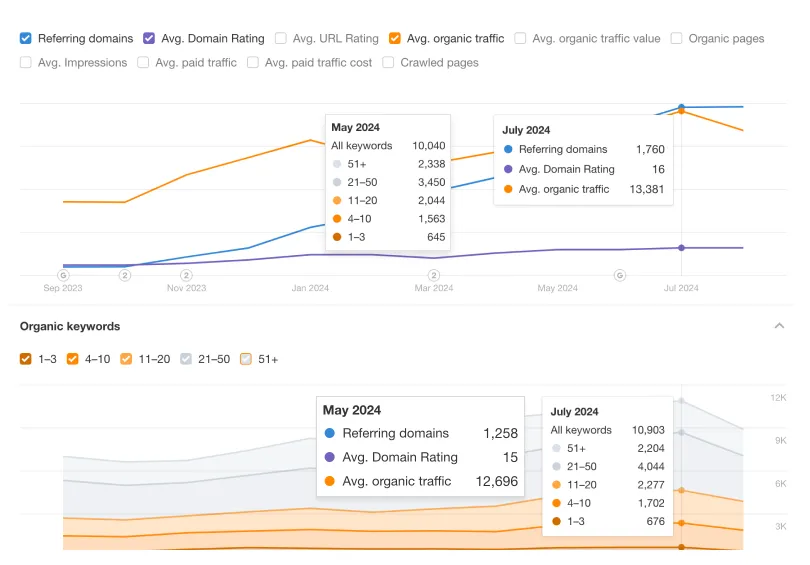Click the '2' marker between Sep and Nov 2023
The width and height of the screenshot is (810, 565).
tap(124, 275)
